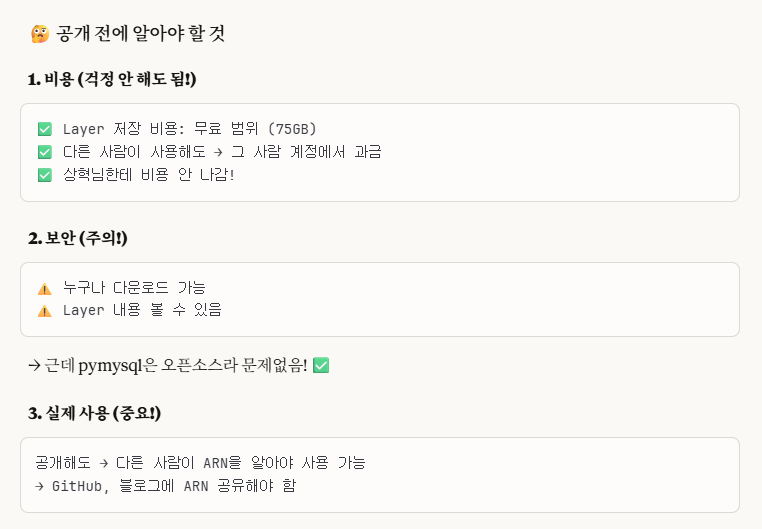The image size is (762, 529).
Task: Select the heading 2. 보안 (주의!)
Action: 78,238
